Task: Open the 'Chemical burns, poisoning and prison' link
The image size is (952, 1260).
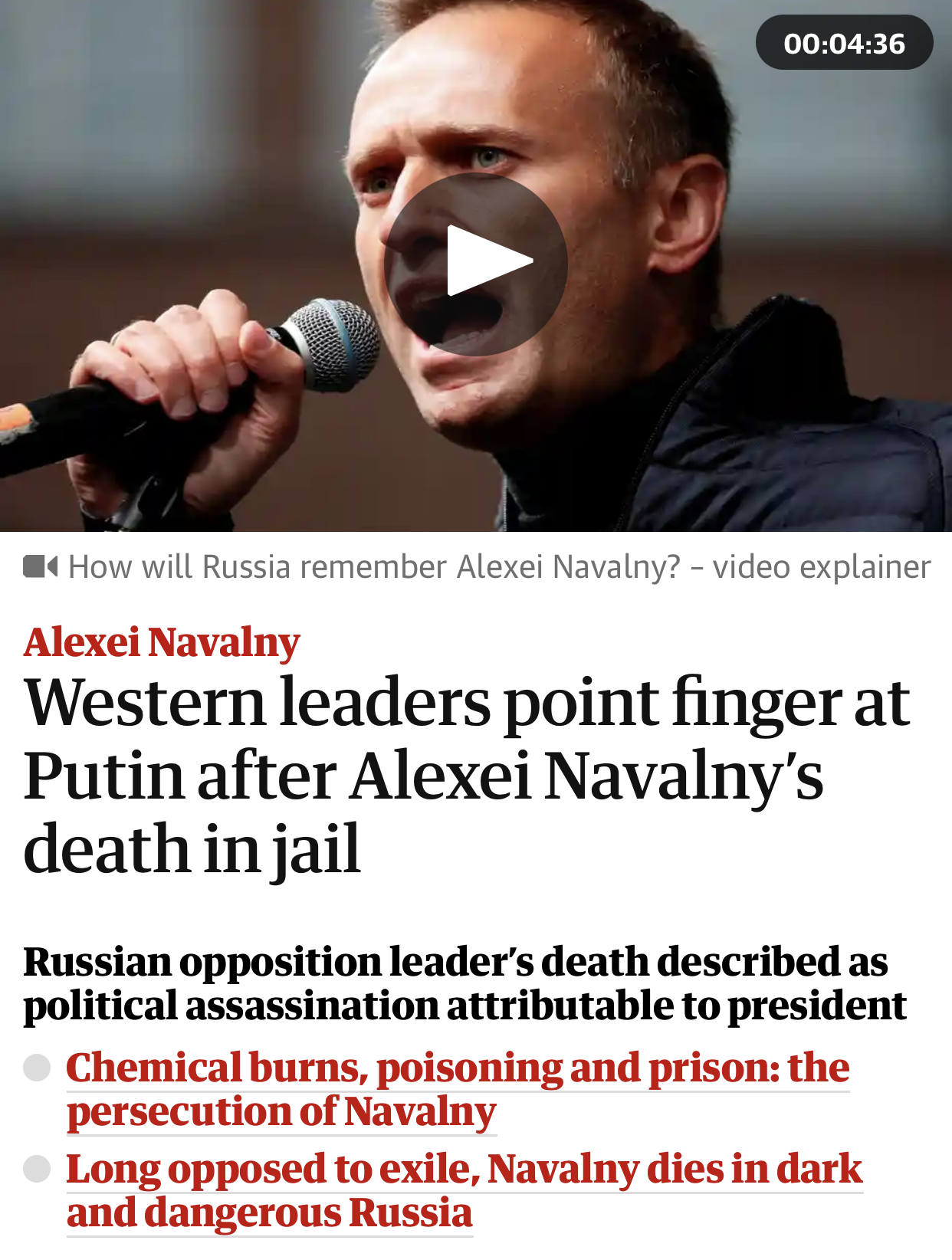Action: (x=458, y=1068)
